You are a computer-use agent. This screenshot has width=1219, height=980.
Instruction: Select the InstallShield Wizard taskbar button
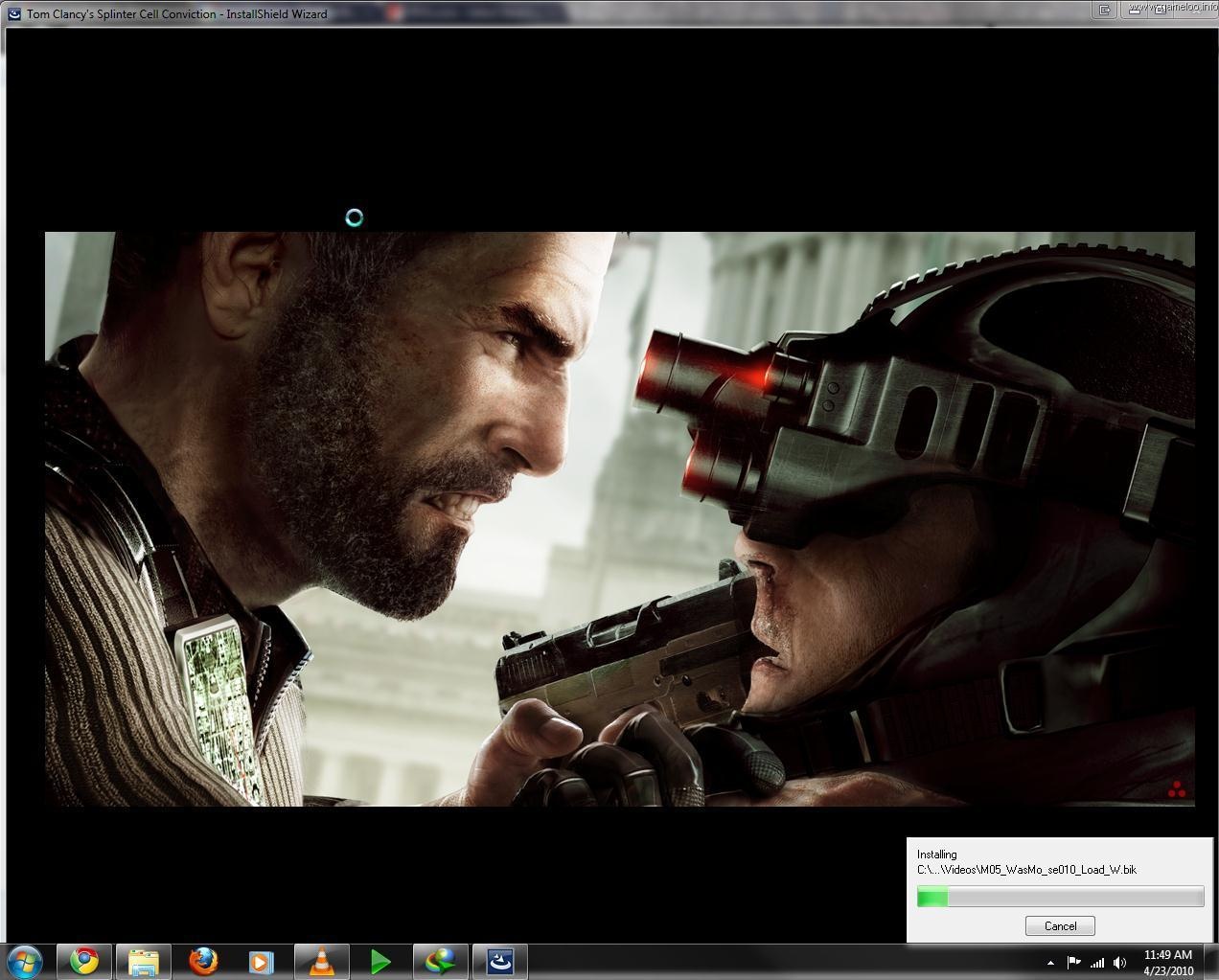coord(500,961)
